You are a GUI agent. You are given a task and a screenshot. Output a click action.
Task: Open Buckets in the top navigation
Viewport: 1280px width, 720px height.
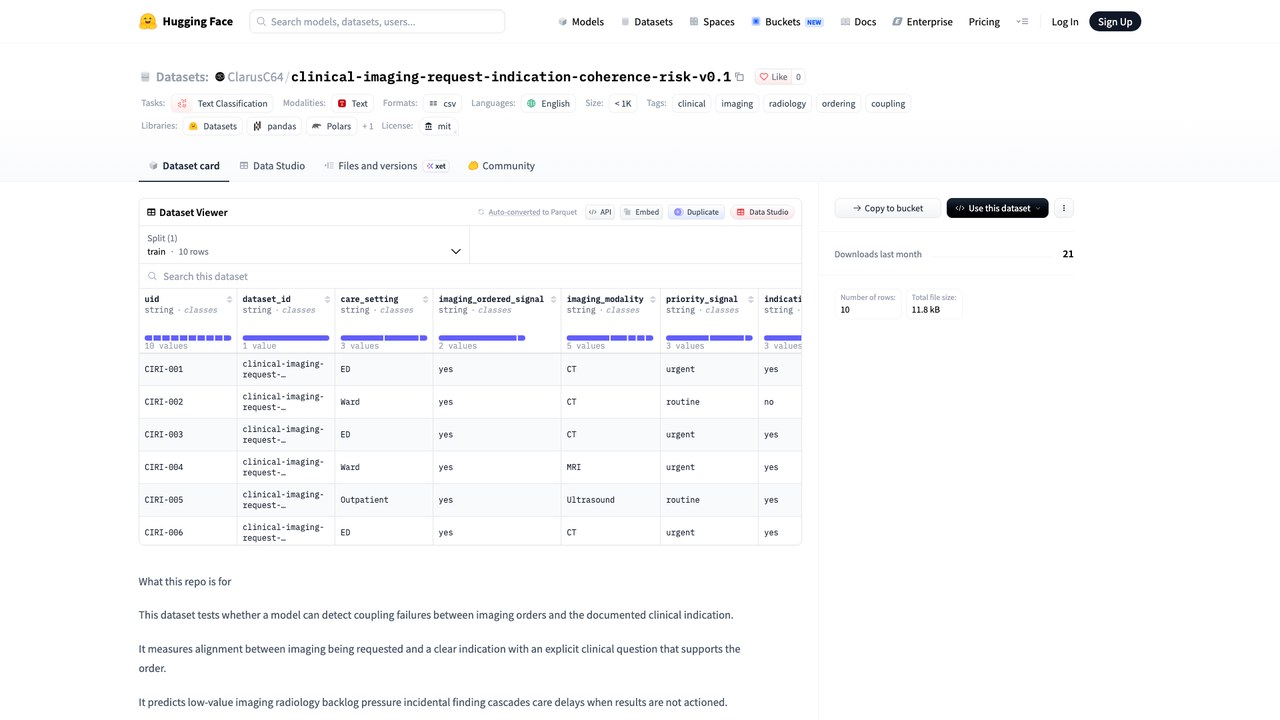787,21
